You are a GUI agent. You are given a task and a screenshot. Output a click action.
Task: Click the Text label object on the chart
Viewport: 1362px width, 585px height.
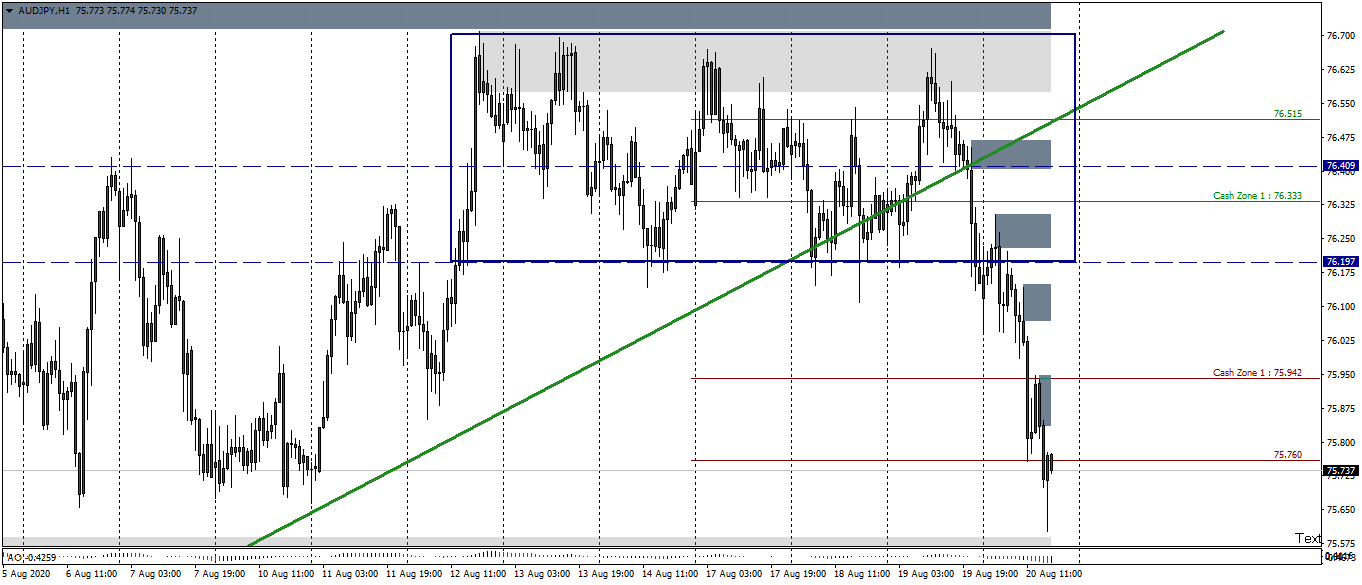(x=1308, y=538)
